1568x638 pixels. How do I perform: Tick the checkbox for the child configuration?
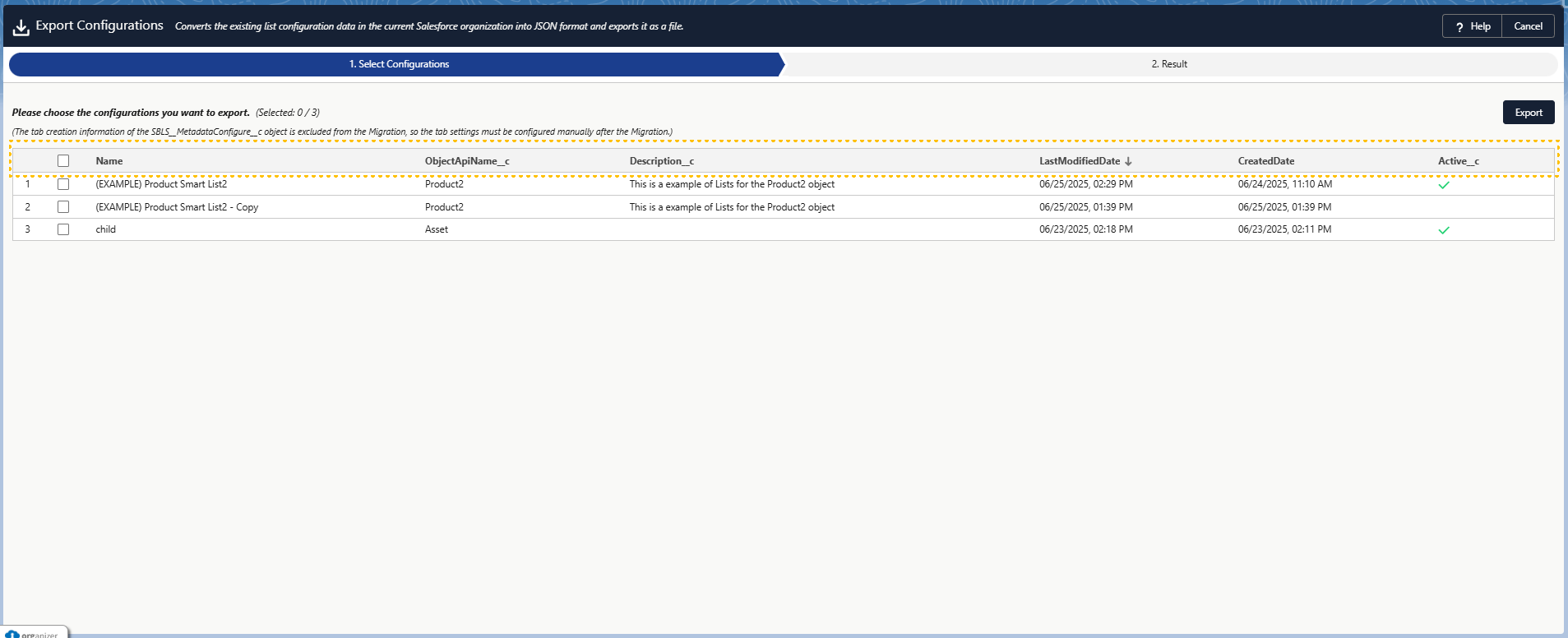click(x=63, y=229)
